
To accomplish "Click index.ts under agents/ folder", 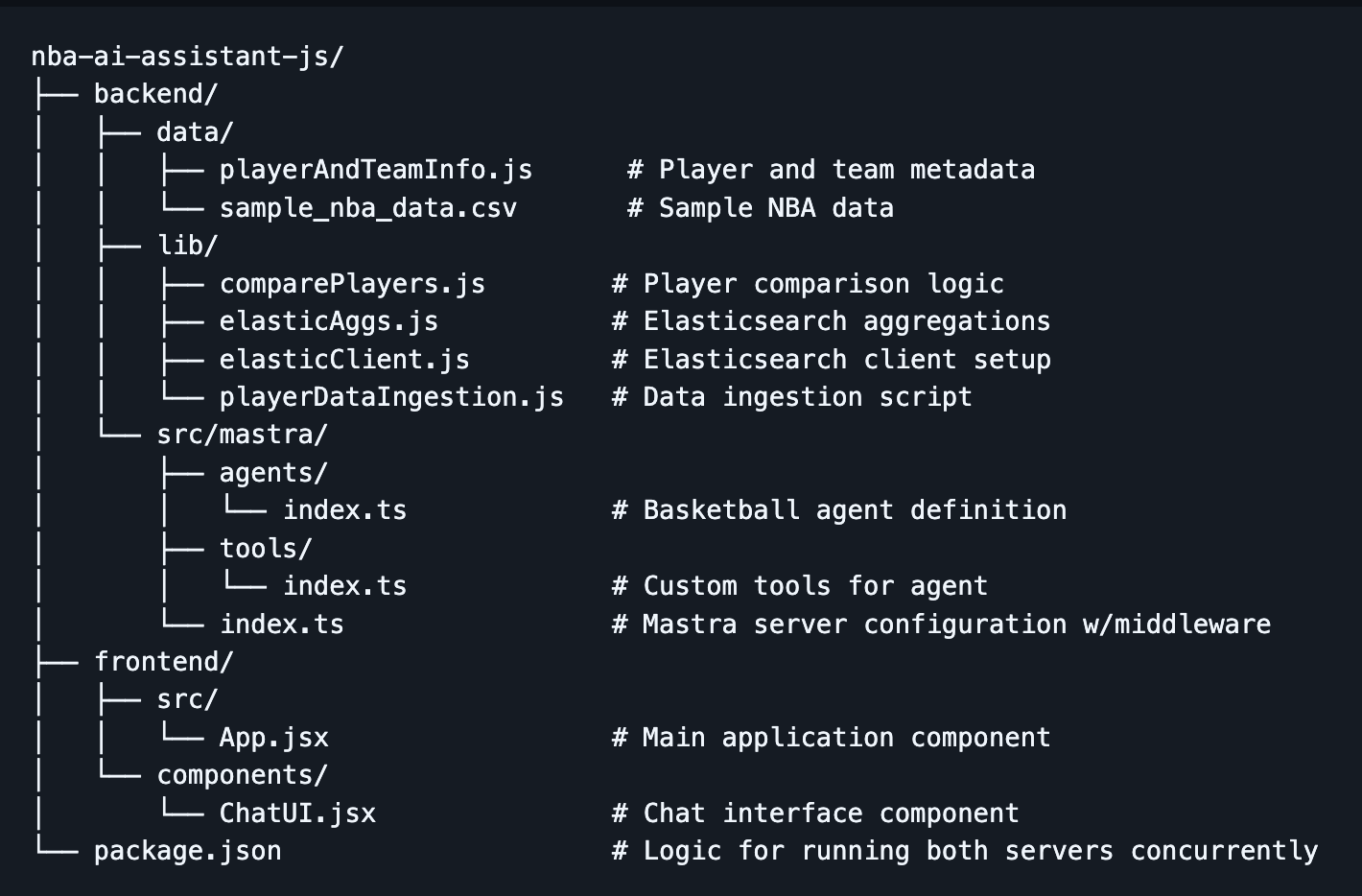I will coord(344,510).
